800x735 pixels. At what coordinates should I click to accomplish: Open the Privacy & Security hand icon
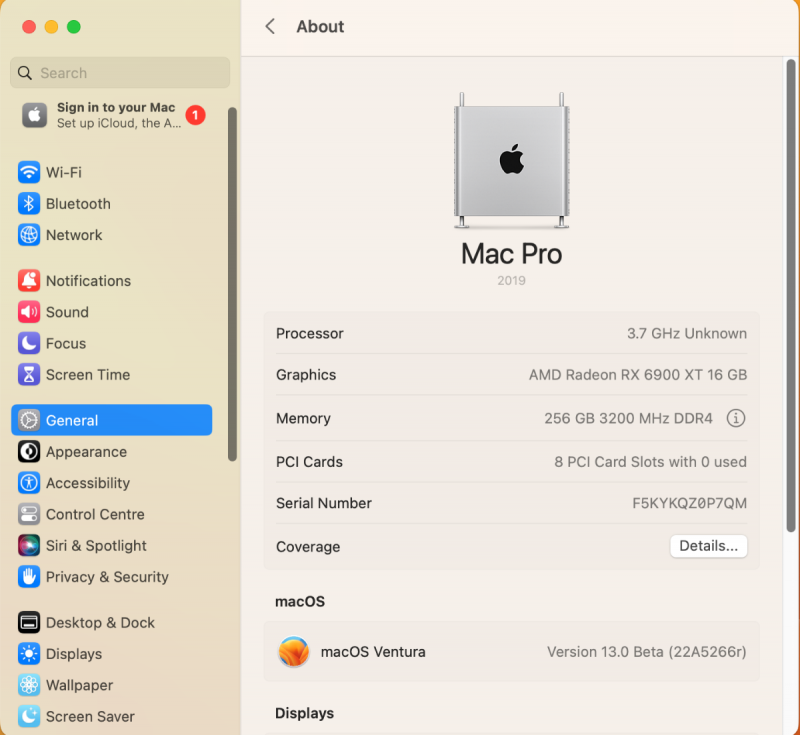[29, 577]
